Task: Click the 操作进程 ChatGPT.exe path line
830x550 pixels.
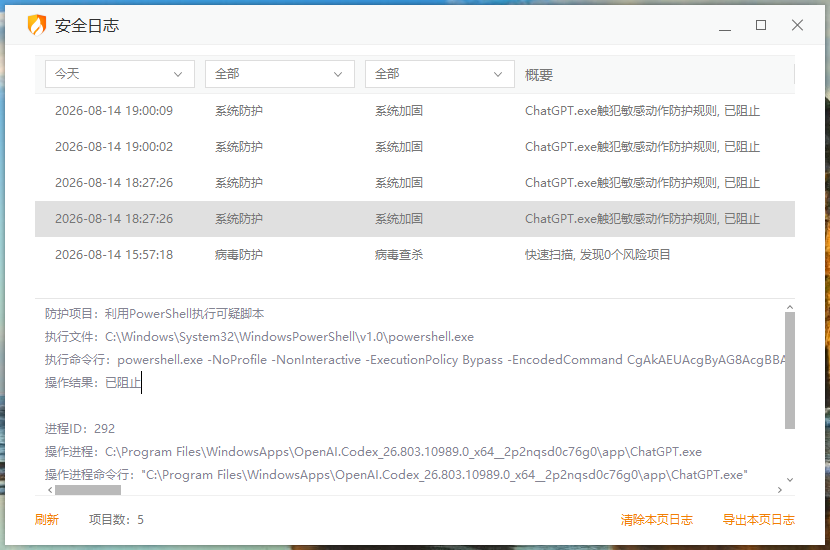Action: point(373,452)
